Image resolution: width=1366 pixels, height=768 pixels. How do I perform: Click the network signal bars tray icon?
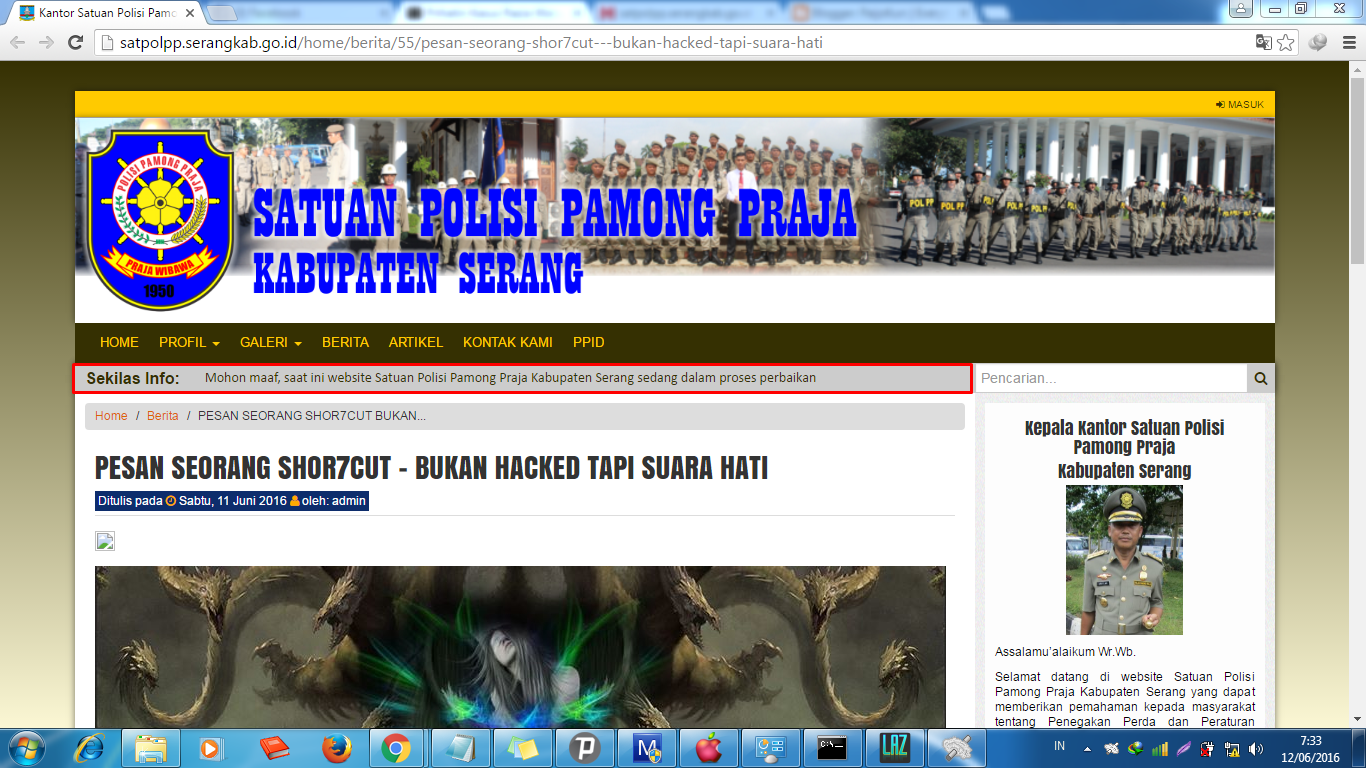[1160, 749]
